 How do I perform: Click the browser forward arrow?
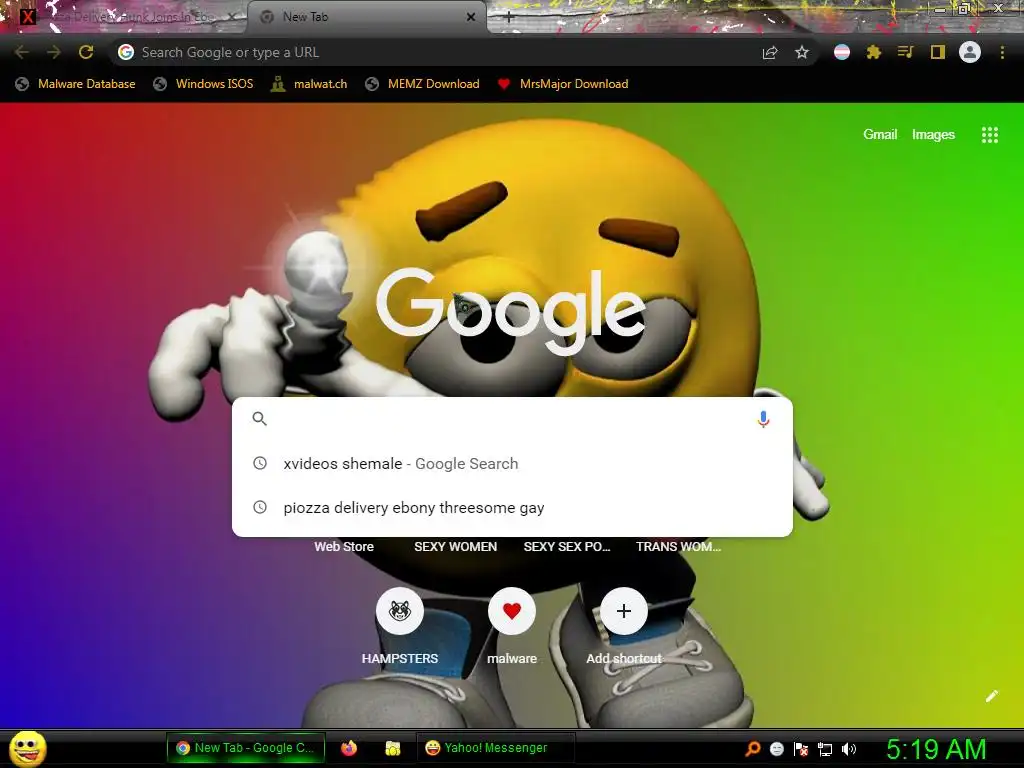click(54, 52)
